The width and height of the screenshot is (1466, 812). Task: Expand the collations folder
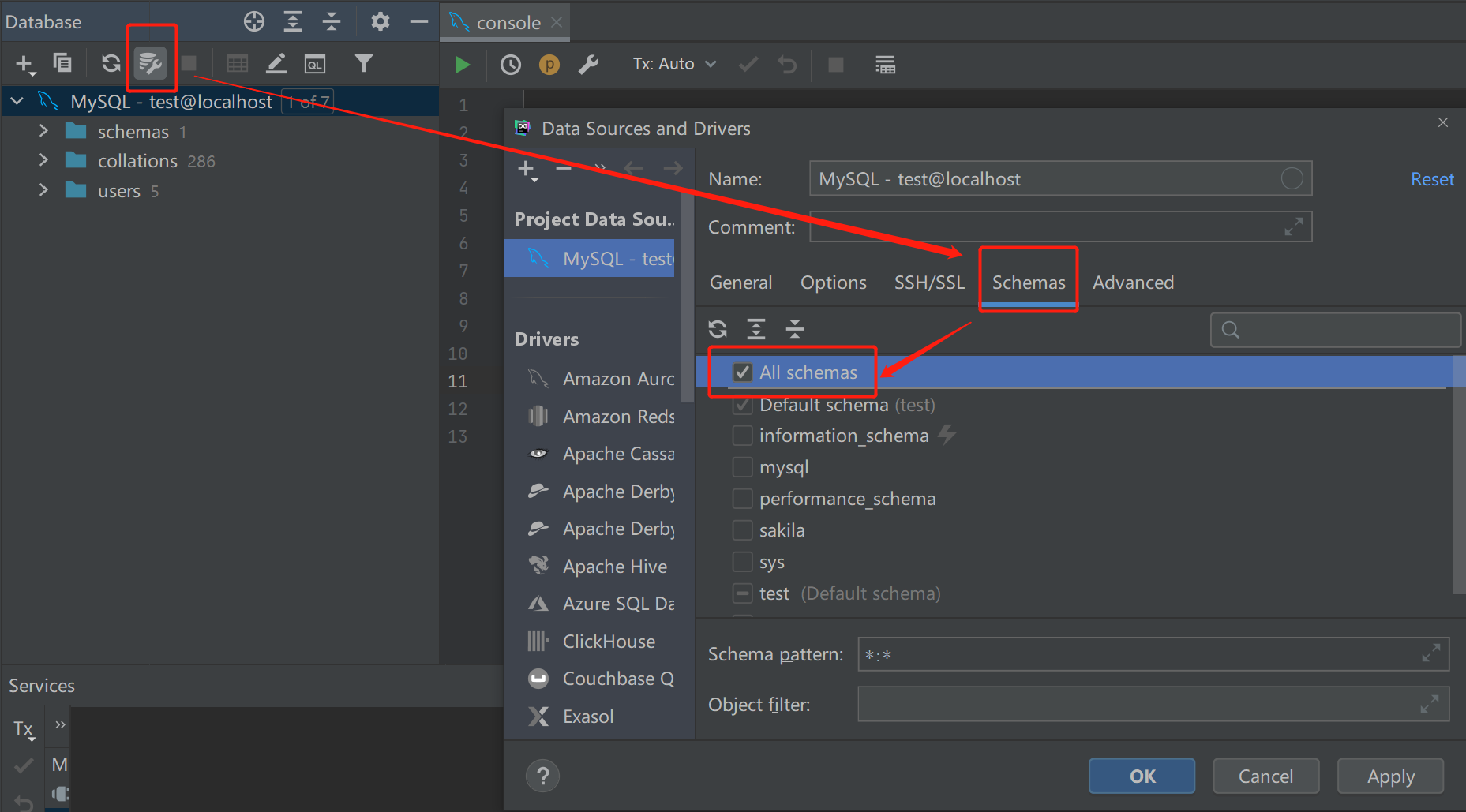point(43,160)
